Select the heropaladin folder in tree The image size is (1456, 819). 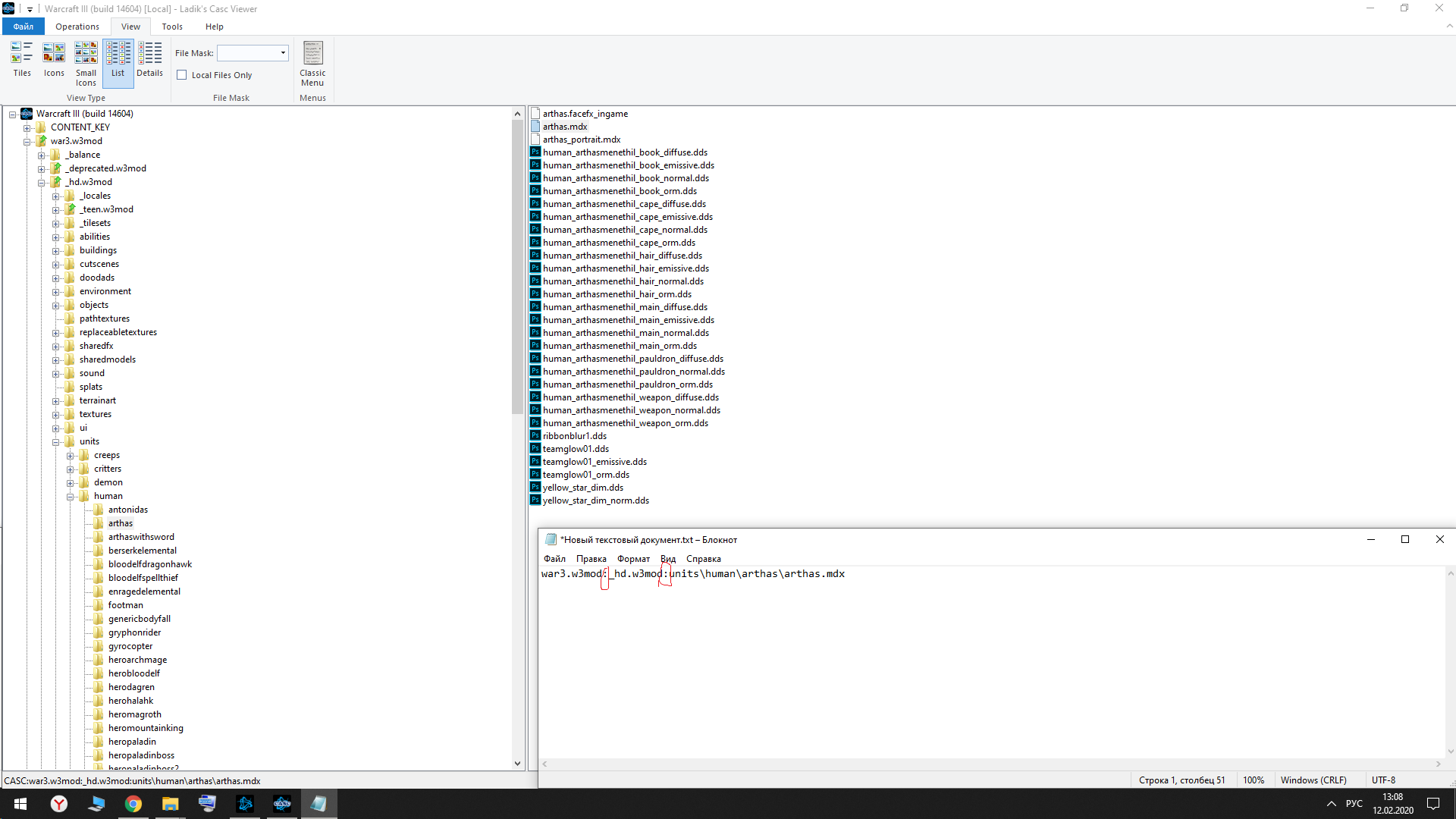[x=132, y=742]
